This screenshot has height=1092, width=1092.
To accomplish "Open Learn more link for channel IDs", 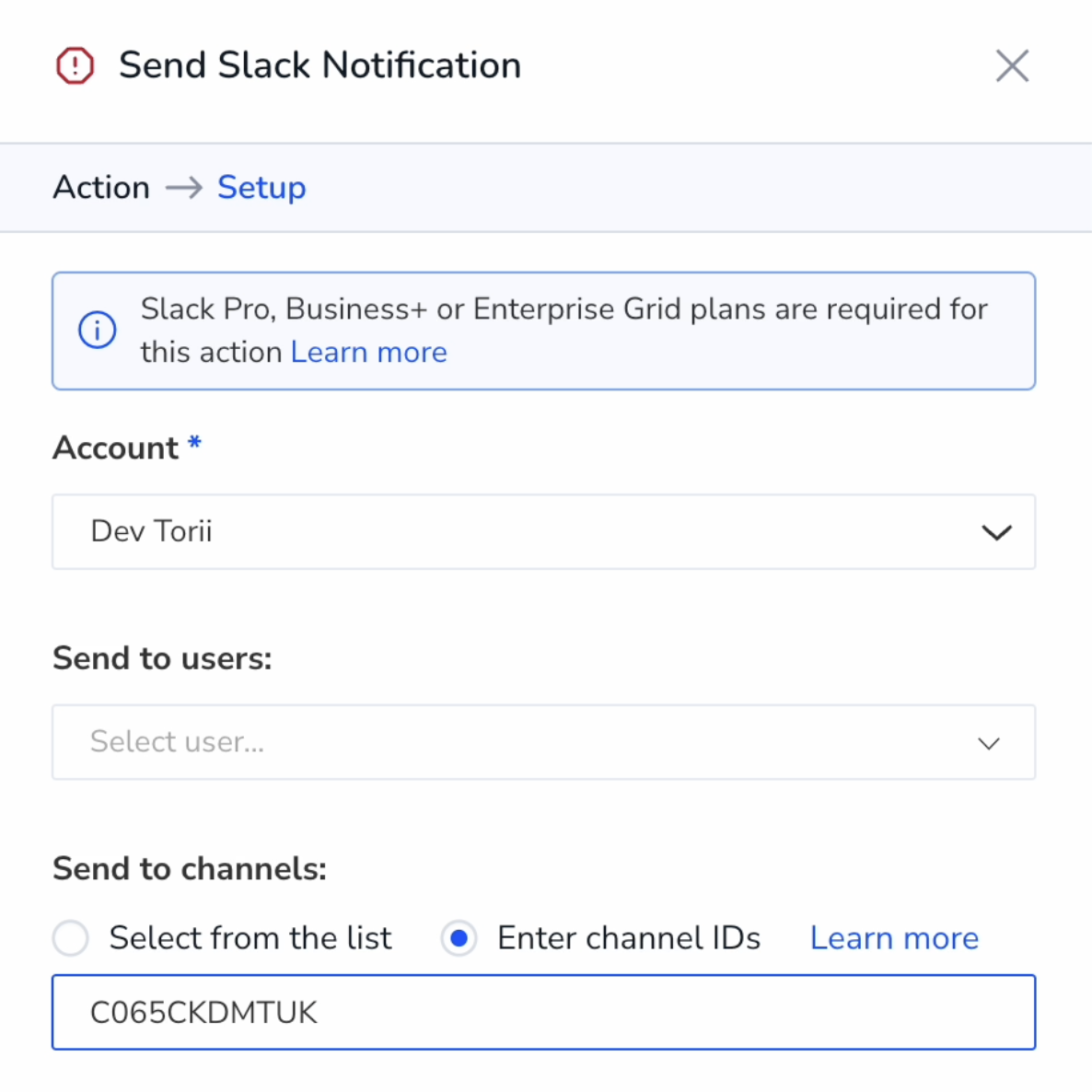I will (894, 938).
